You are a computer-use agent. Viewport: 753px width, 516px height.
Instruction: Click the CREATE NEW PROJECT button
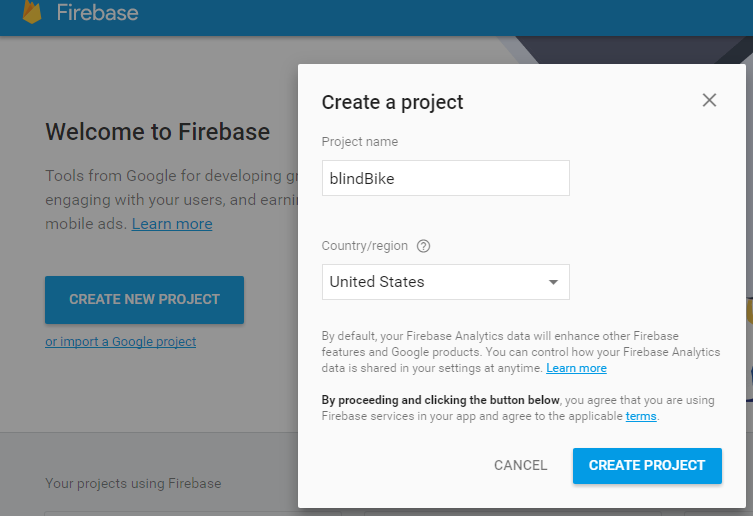click(144, 299)
